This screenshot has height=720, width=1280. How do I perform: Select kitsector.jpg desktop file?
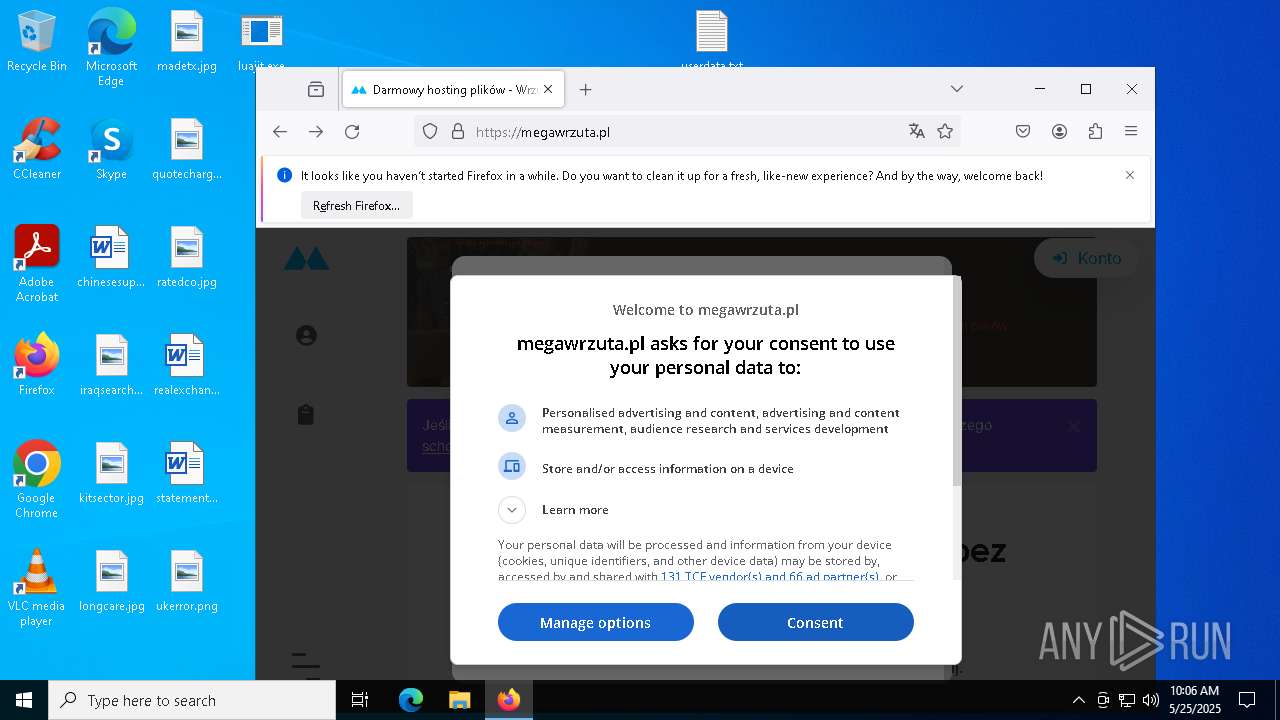coord(111,473)
